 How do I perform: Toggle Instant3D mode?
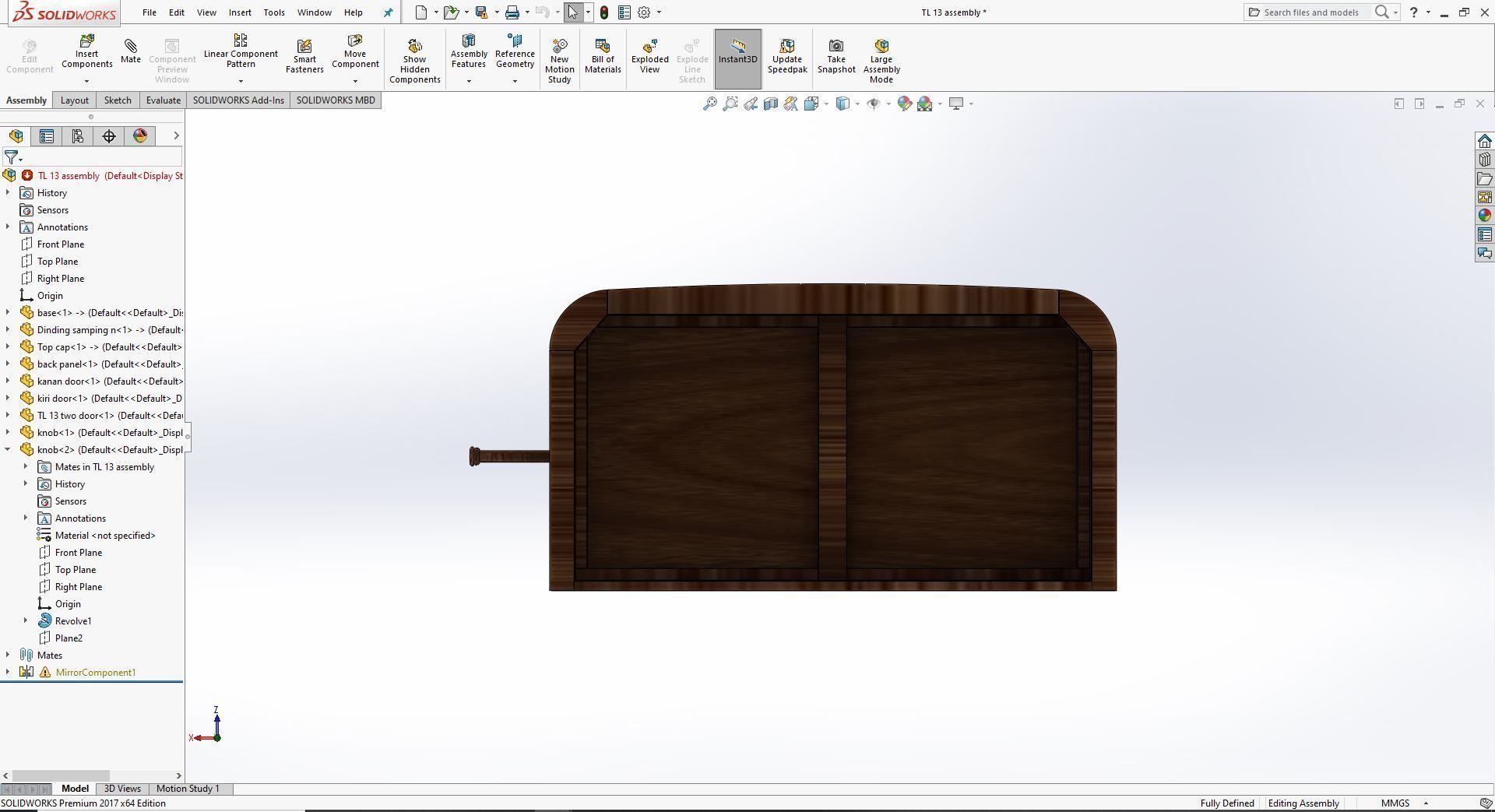point(737,58)
